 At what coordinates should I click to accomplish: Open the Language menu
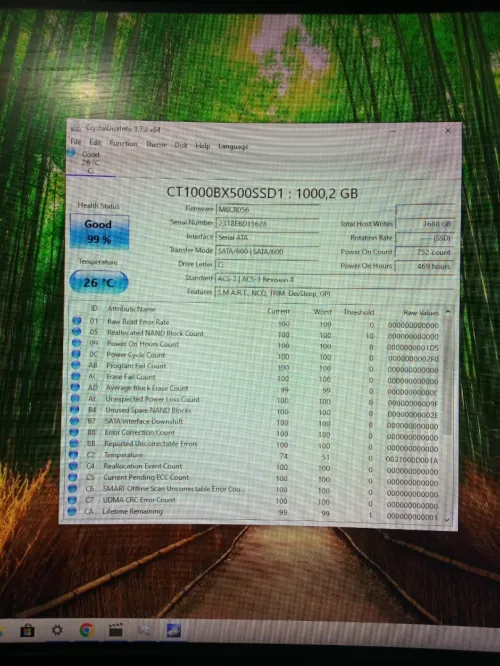(x=233, y=147)
